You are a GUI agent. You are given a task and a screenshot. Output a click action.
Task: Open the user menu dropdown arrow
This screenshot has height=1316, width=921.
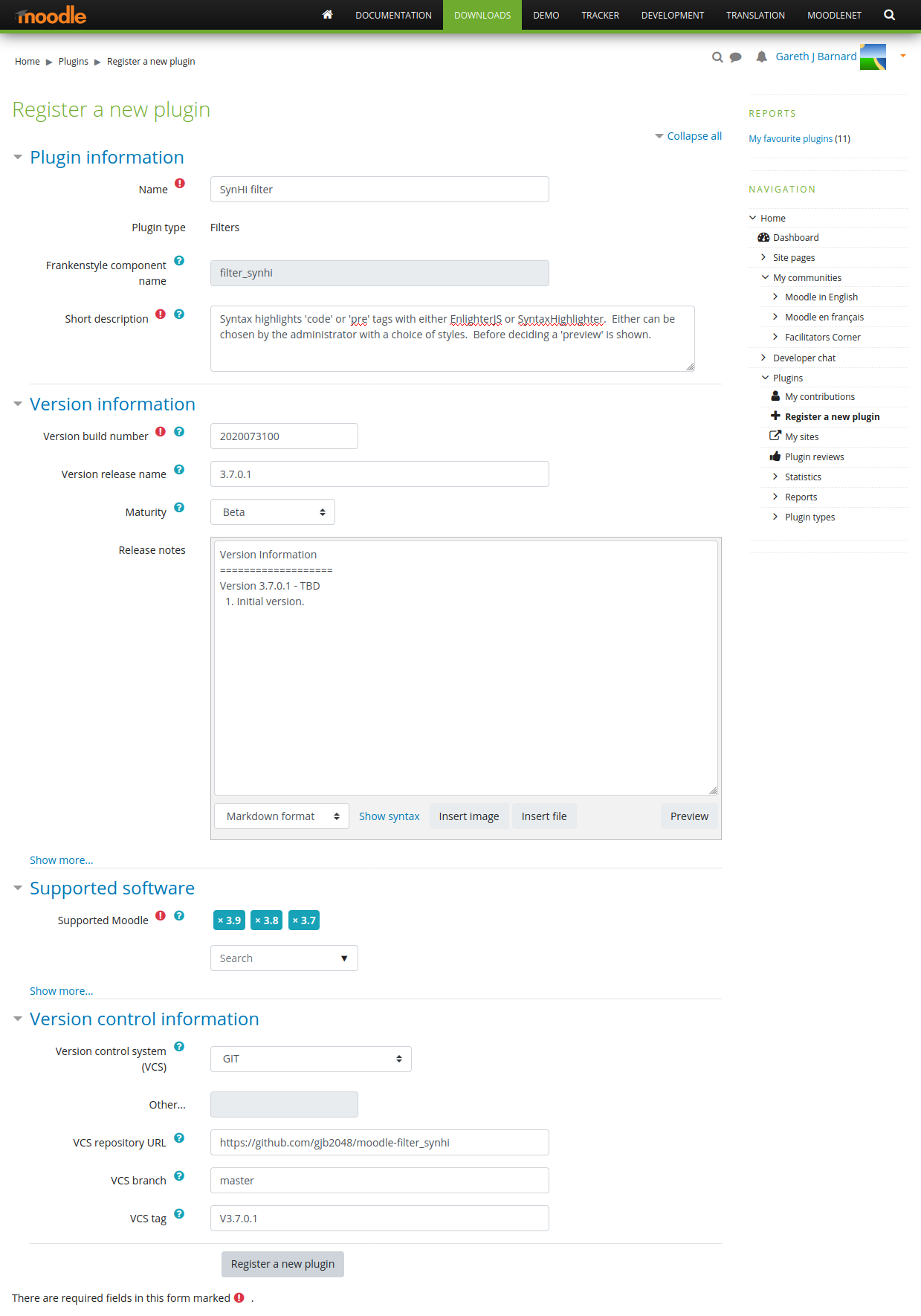(x=903, y=56)
